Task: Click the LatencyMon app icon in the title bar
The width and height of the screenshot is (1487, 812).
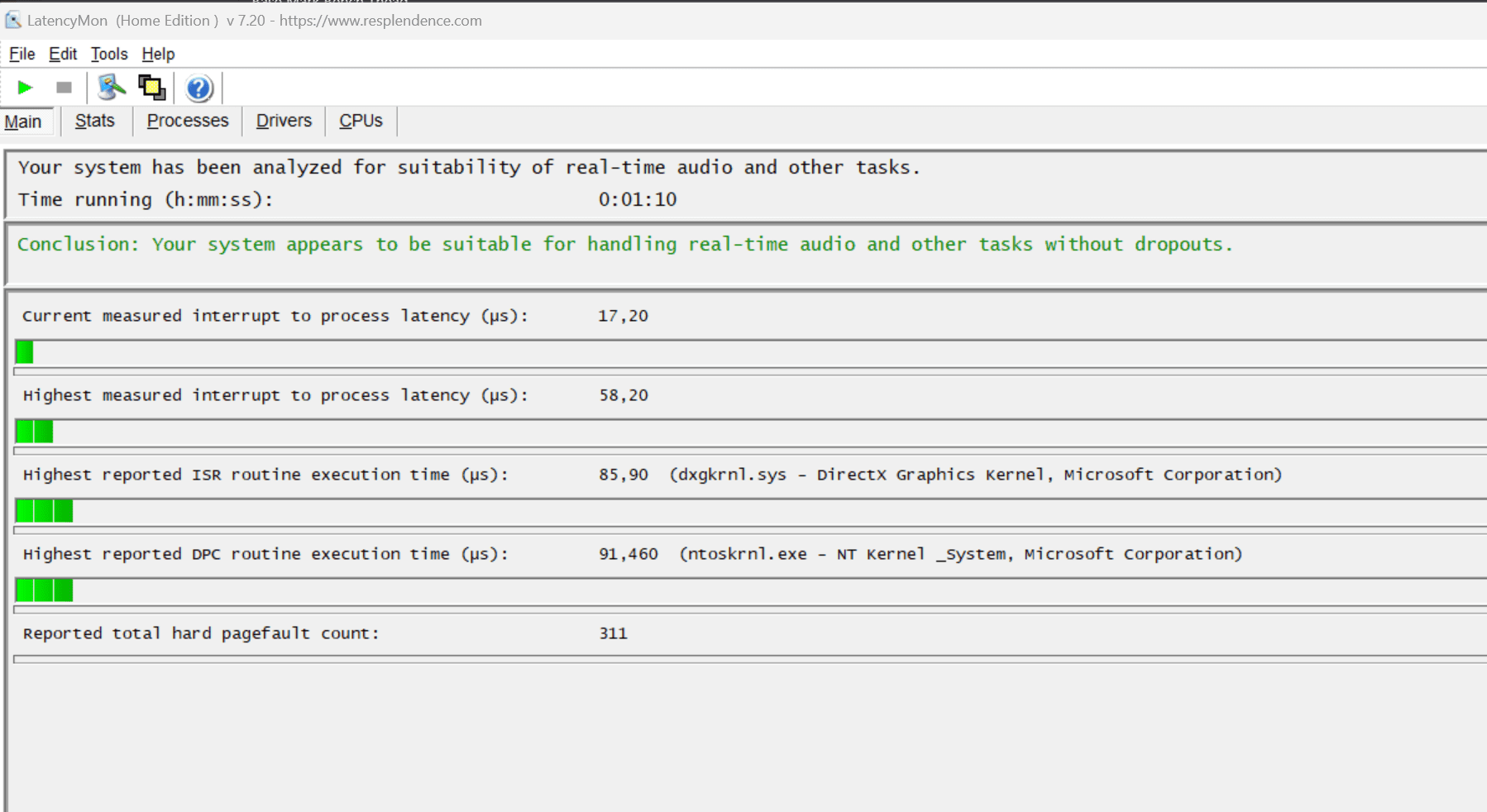Action: [x=12, y=20]
